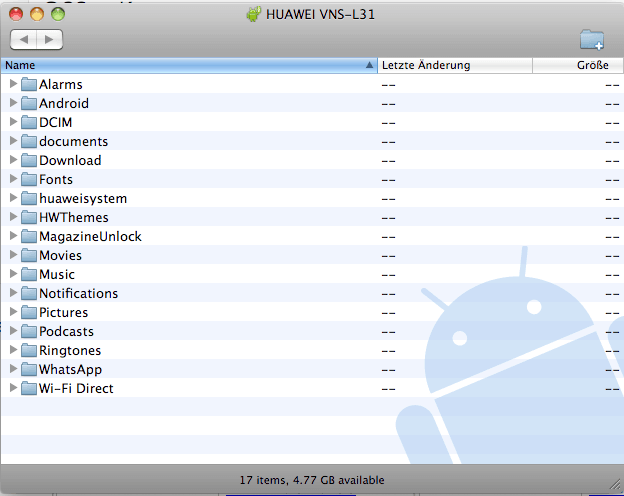This screenshot has height=496, width=624.
Task: Expand the Music folder triangle
Action: click(x=13, y=273)
